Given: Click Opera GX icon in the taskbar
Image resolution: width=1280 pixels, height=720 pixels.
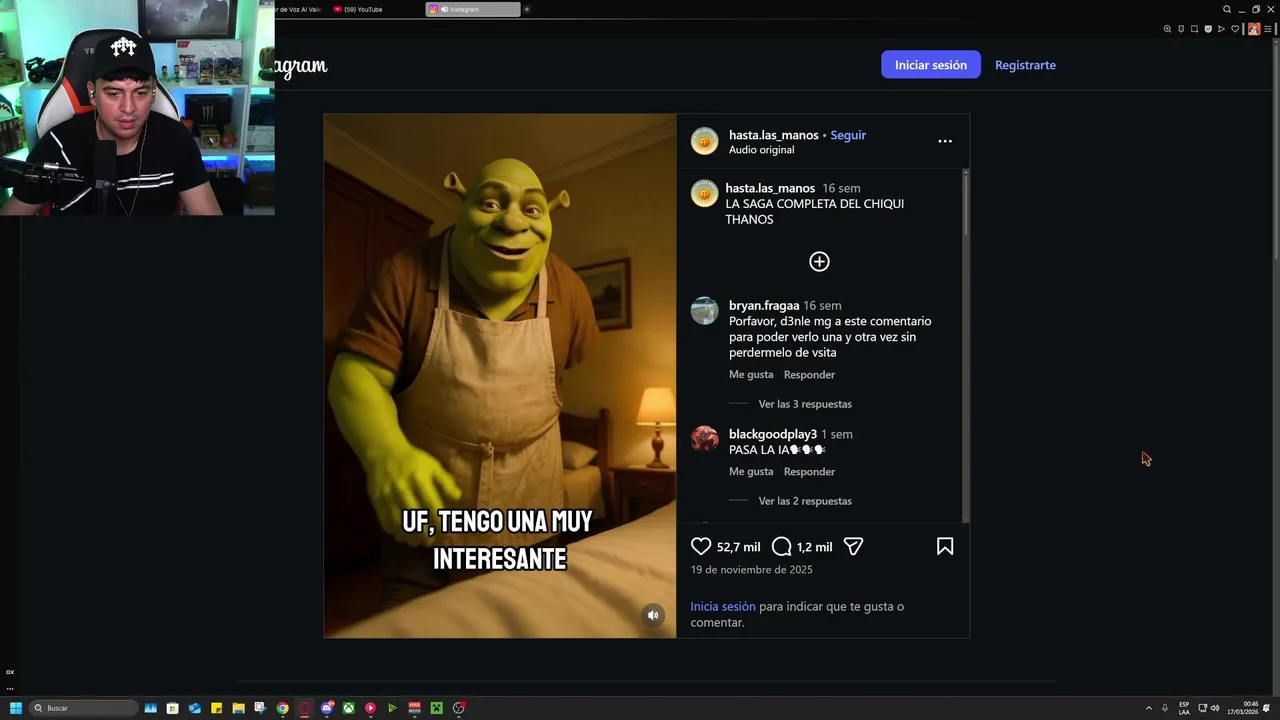Looking at the screenshot, I should click(304, 708).
